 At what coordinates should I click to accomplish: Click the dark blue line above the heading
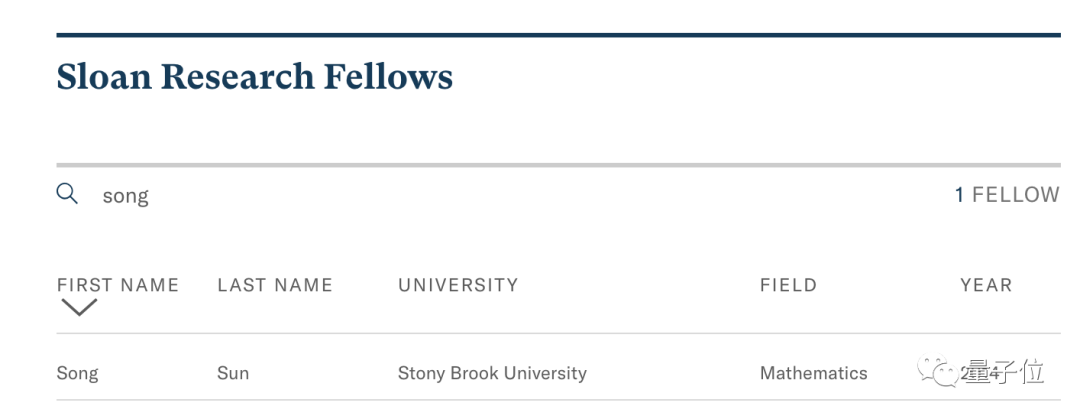click(x=558, y=35)
